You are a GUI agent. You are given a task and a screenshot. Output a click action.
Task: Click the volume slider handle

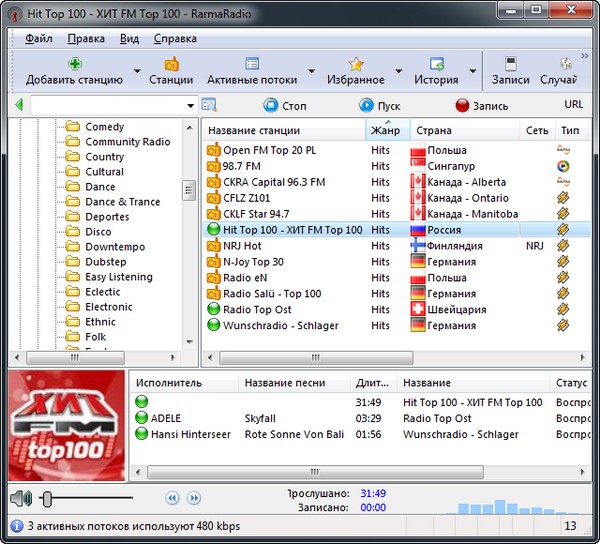47,497
